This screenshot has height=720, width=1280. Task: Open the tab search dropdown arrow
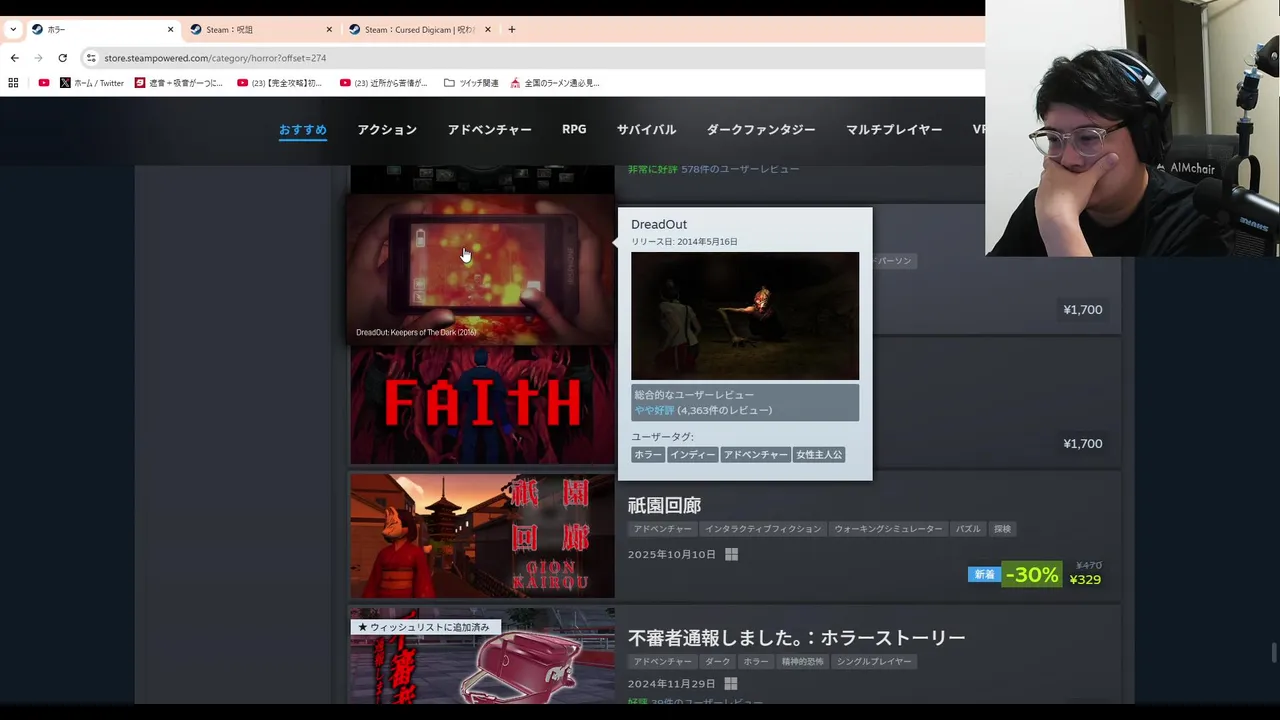tap(13, 29)
